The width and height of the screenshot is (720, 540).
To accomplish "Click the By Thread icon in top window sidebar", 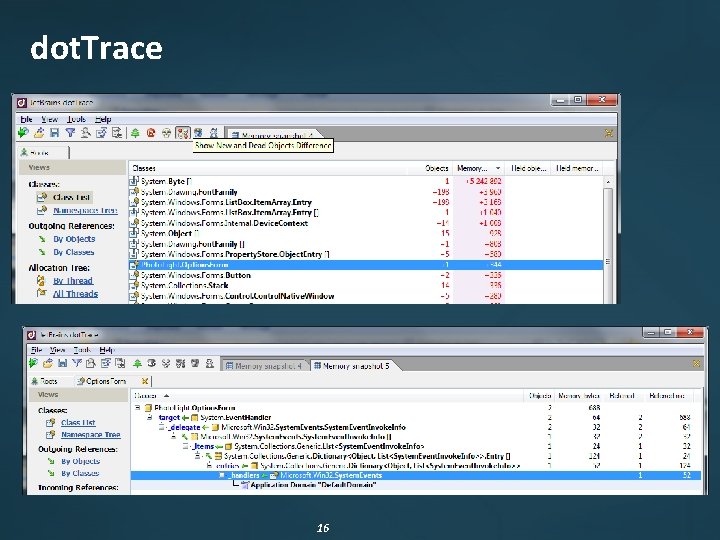I will pyautogui.click(x=41, y=281).
